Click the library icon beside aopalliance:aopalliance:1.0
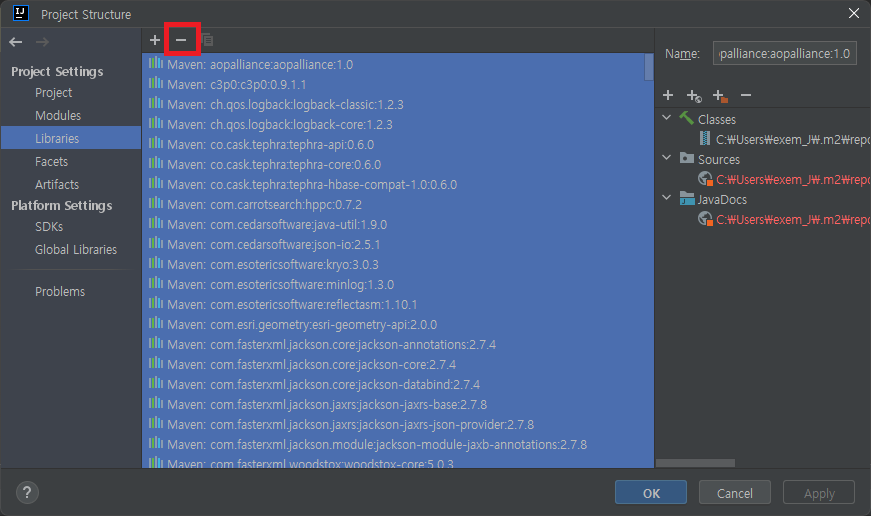 pos(156,63)
